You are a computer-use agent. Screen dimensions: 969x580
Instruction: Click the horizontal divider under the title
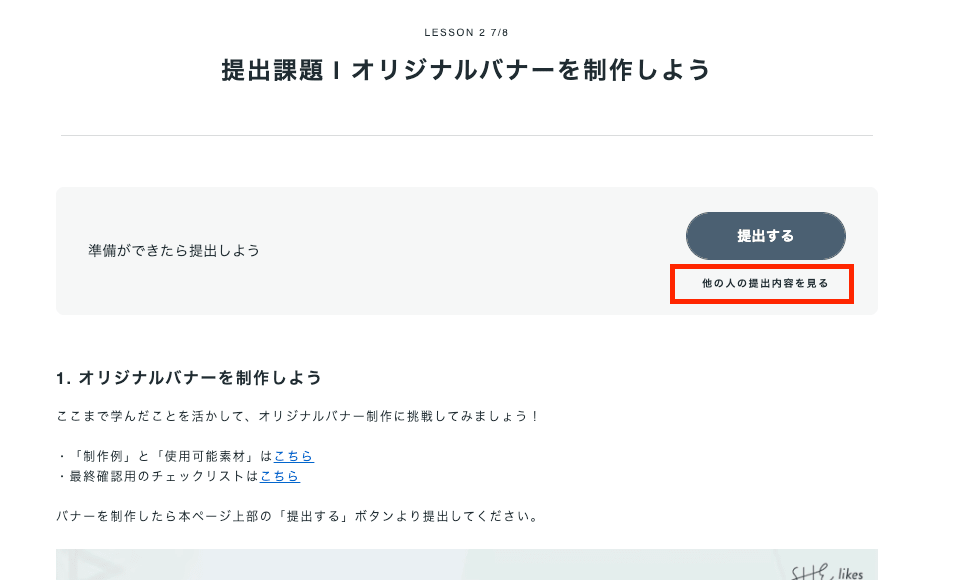466,135
